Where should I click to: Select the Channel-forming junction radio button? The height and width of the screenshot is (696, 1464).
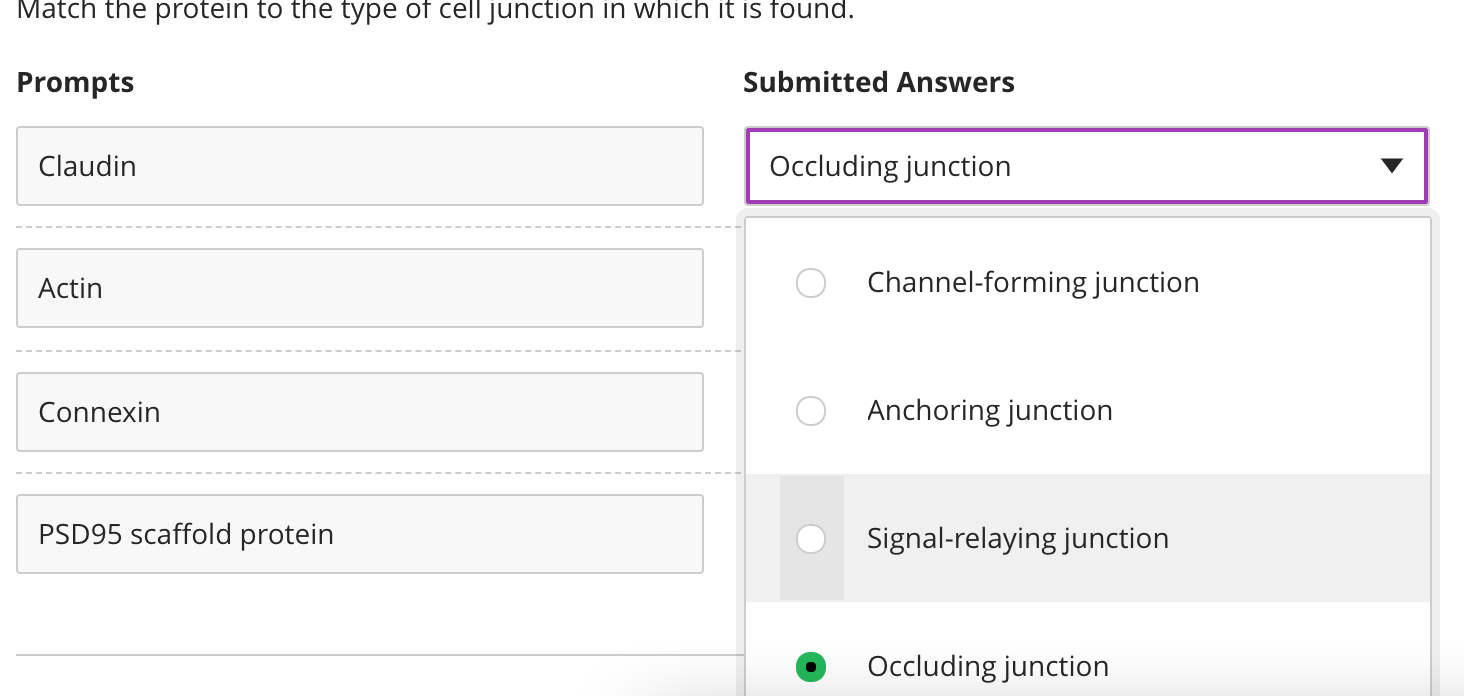coord(811,283)
